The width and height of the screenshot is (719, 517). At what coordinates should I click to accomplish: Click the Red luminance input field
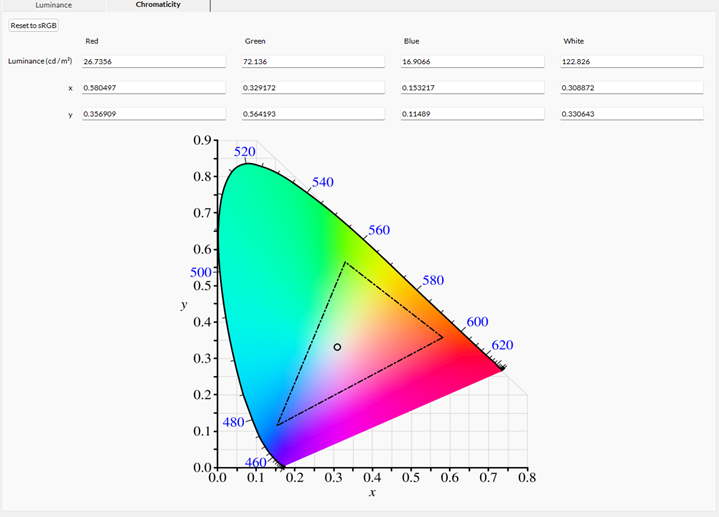(152, 62)
